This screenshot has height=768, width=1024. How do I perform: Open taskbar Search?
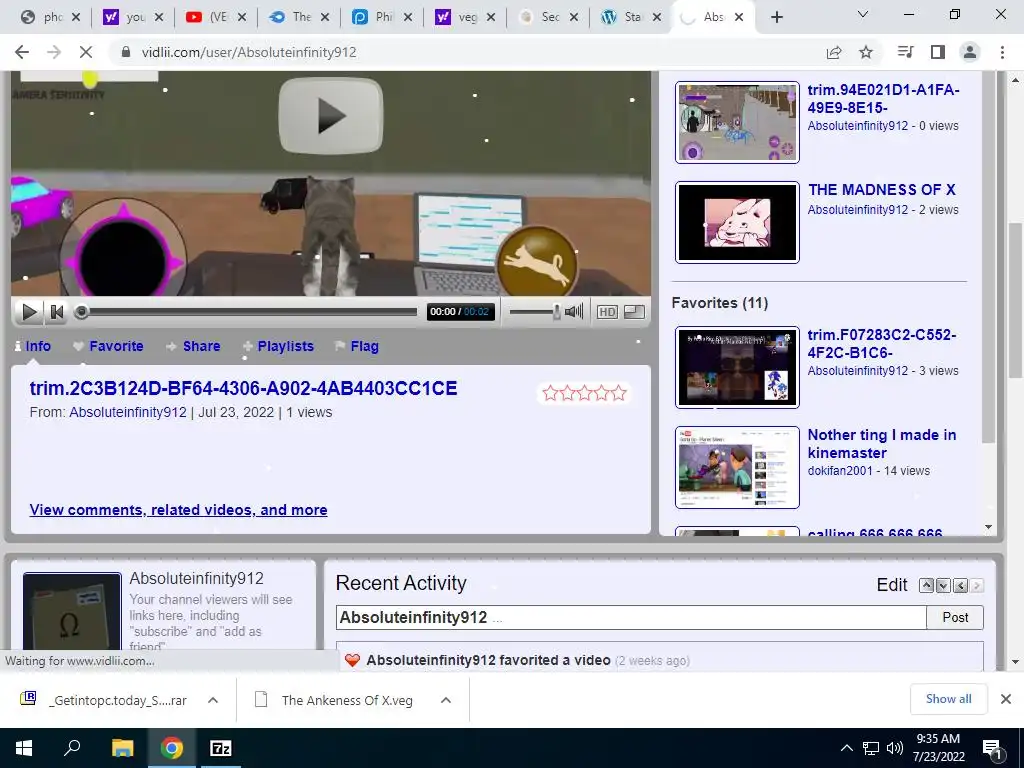tap(72, 748)
